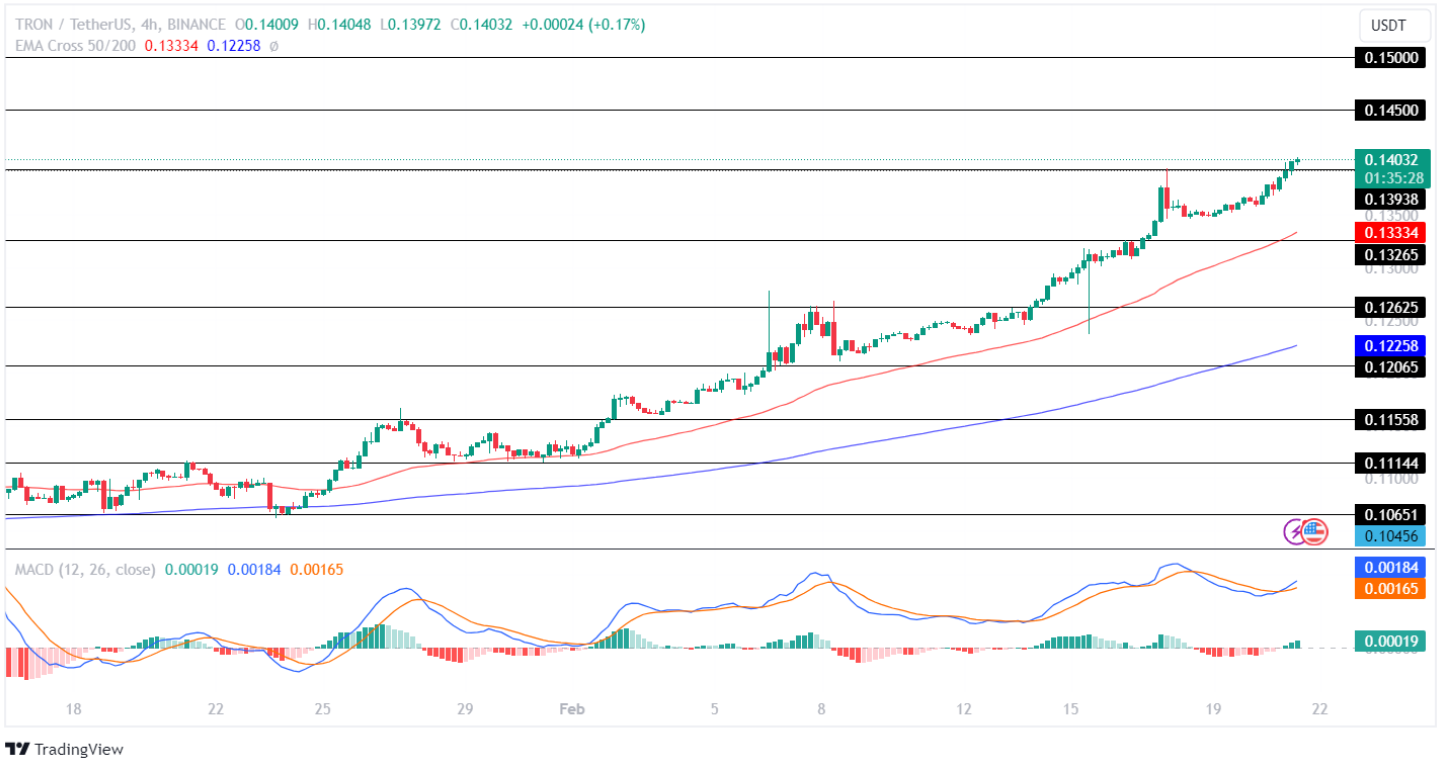The height and width of the screenshot is (762, 1438).
Task: Click the light blue 0.10456 price label
Action: 1392,536
